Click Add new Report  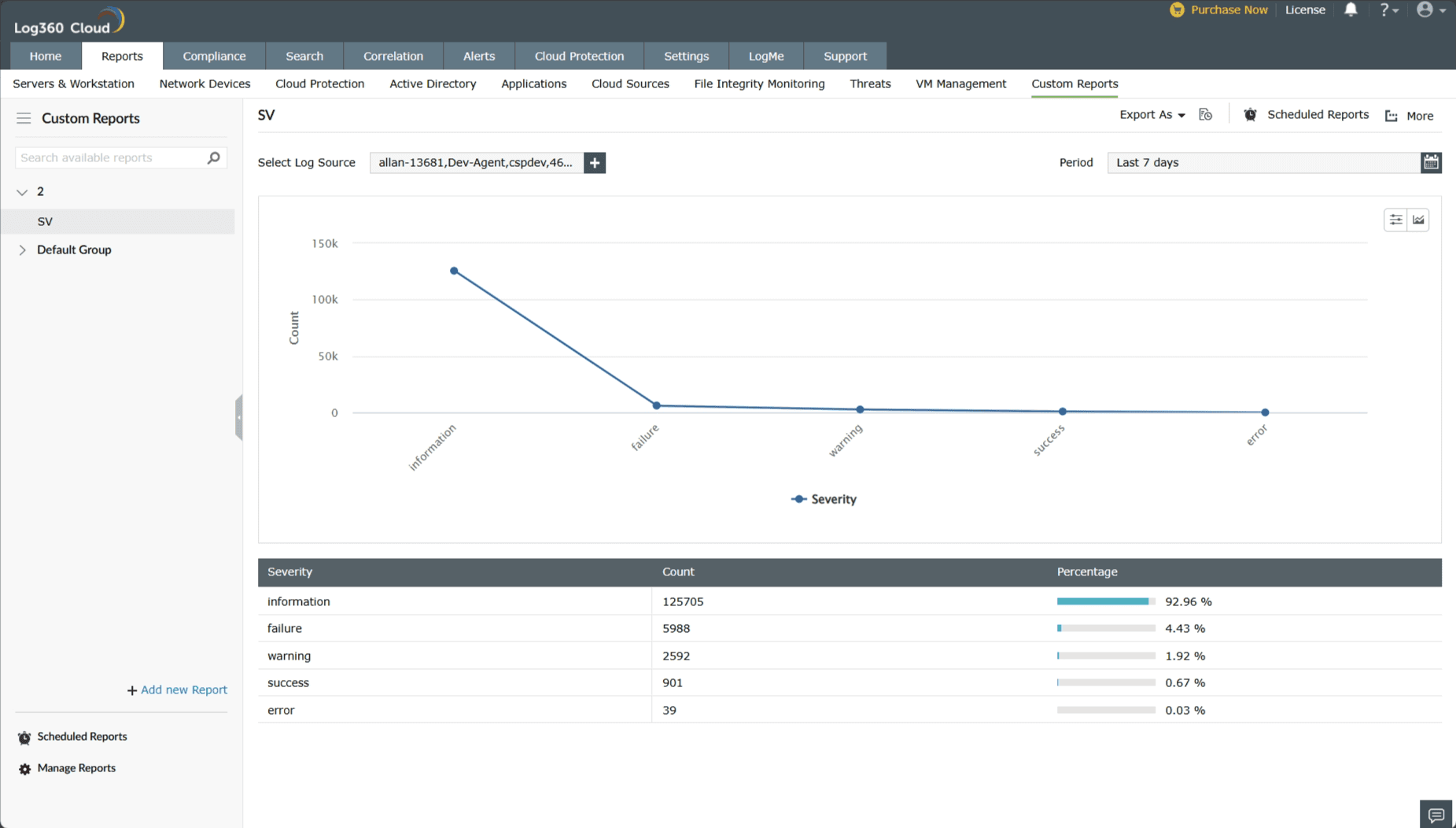point(176,689)
